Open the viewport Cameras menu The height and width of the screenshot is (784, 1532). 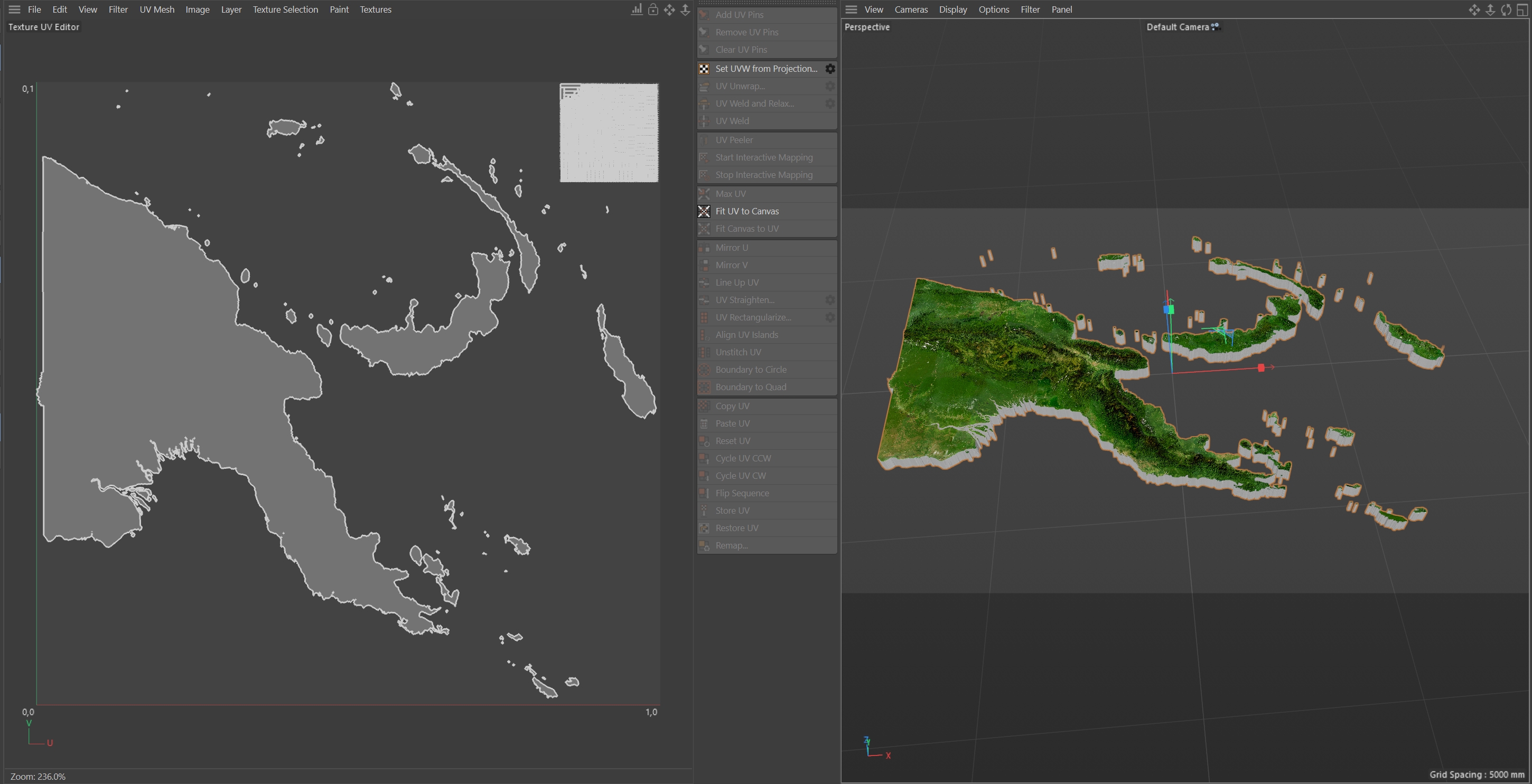911,10
